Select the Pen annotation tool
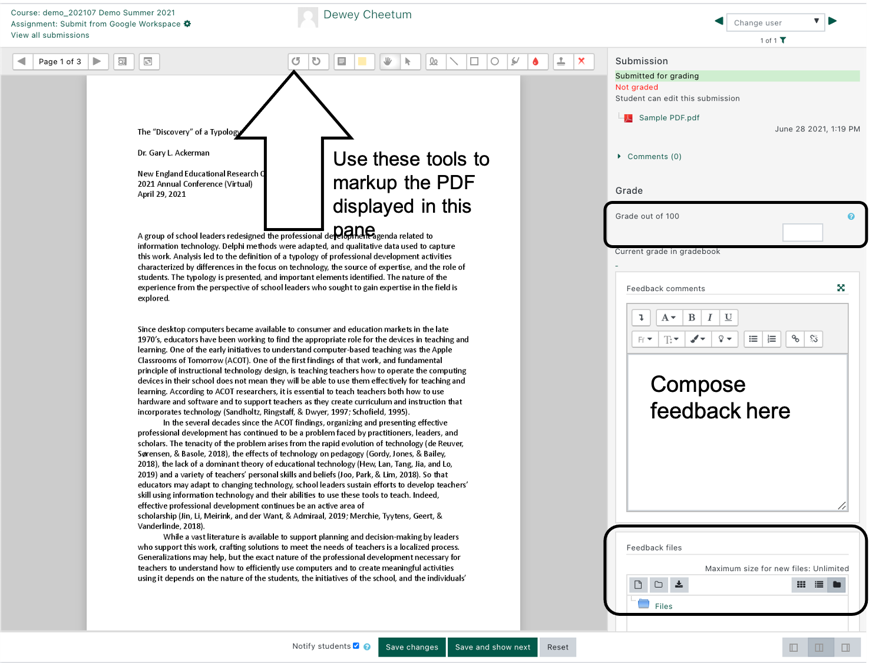This screenshot has height=663, width=869. (x=434, y=61)
